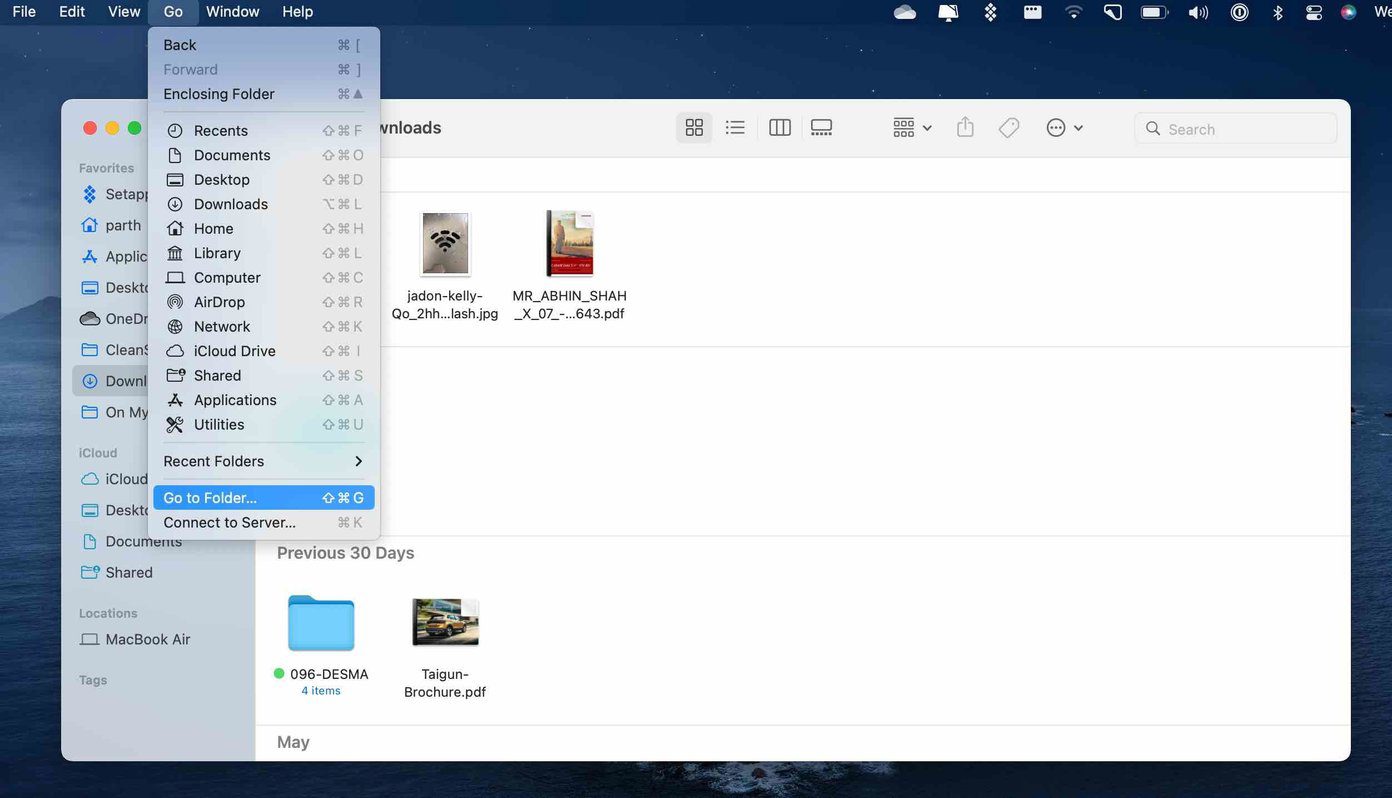Image resolution: width=1392 pixels, height=798 pixels.
Task: Switch to list view
Action: (x=735, y=128)
